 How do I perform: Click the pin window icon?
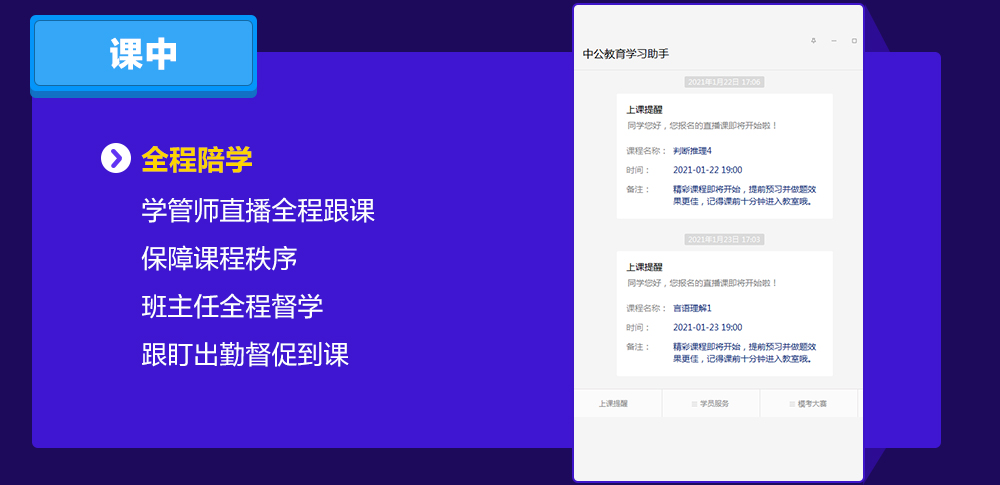pos(813,41)
